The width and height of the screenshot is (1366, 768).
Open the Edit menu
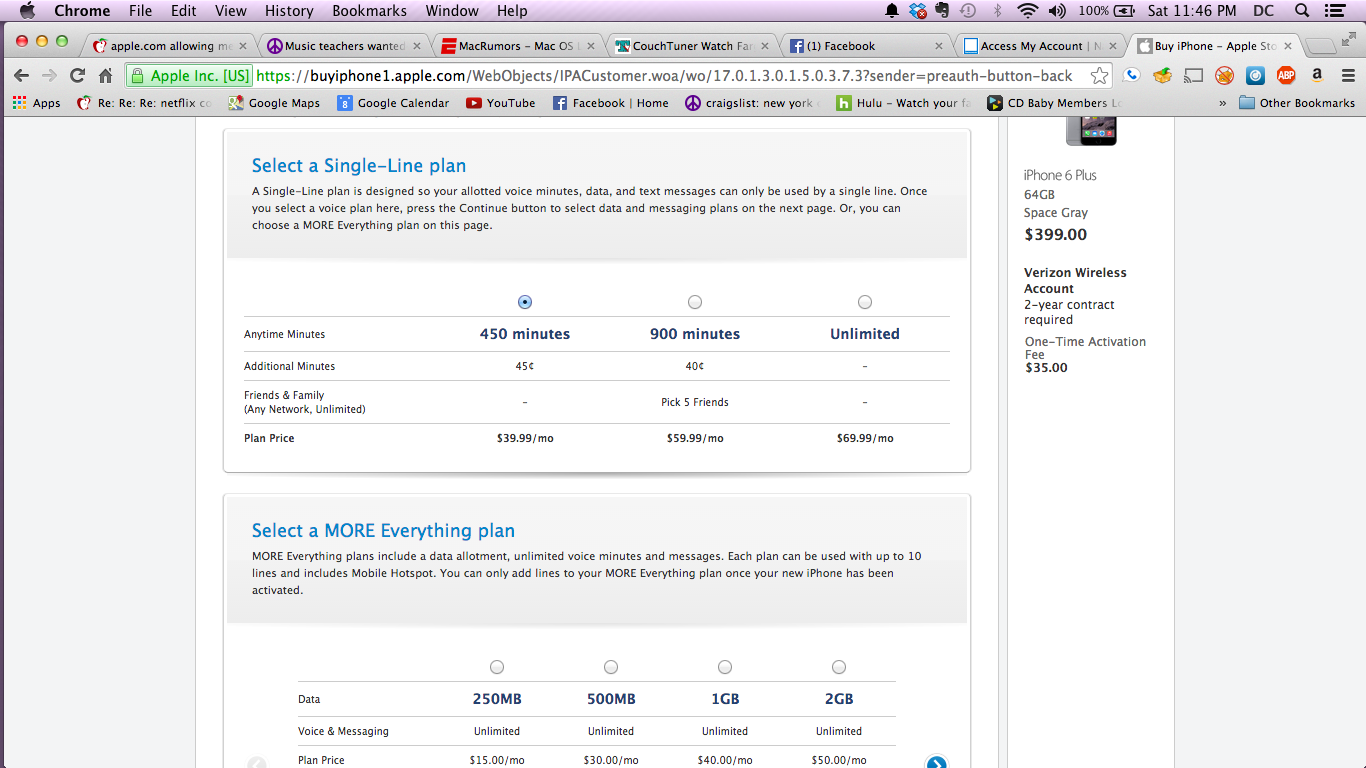click(183, 11)
